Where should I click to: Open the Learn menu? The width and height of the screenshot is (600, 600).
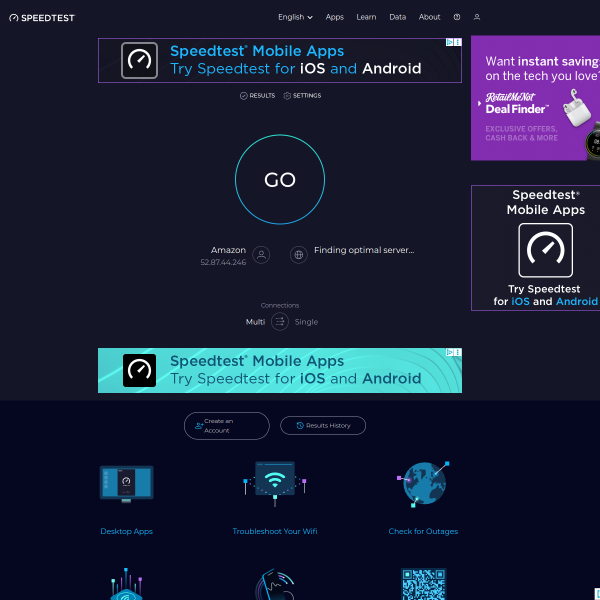366,17
